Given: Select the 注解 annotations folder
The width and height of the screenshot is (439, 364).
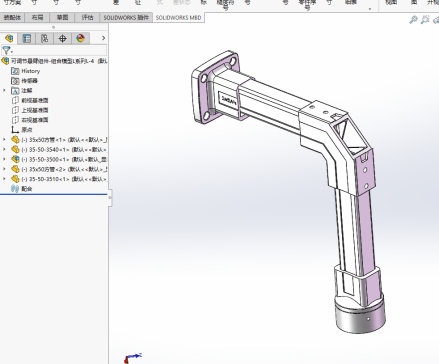Looking at the screenshot, I should click(27, 90).
